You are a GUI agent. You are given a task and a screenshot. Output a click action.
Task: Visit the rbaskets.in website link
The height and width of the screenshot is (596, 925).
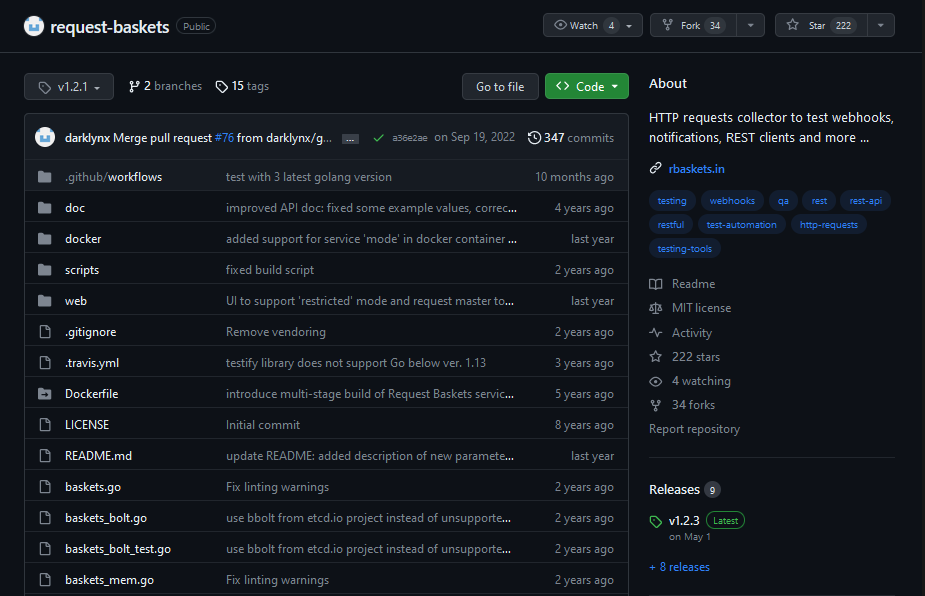click(696, 169)
